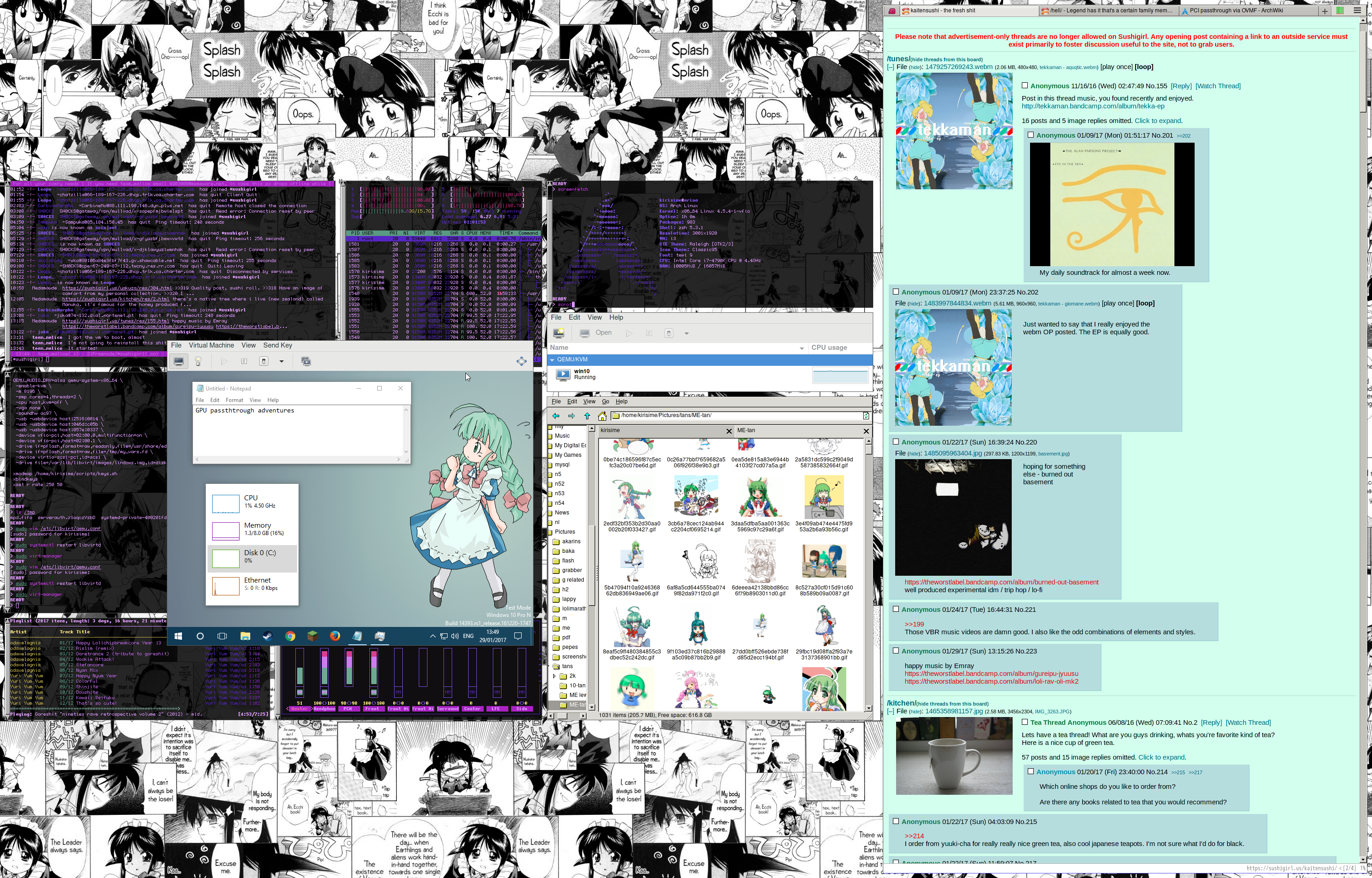Click to expand omitted /tunes/ replies
1372x878 pixels.
point(1157,121)
